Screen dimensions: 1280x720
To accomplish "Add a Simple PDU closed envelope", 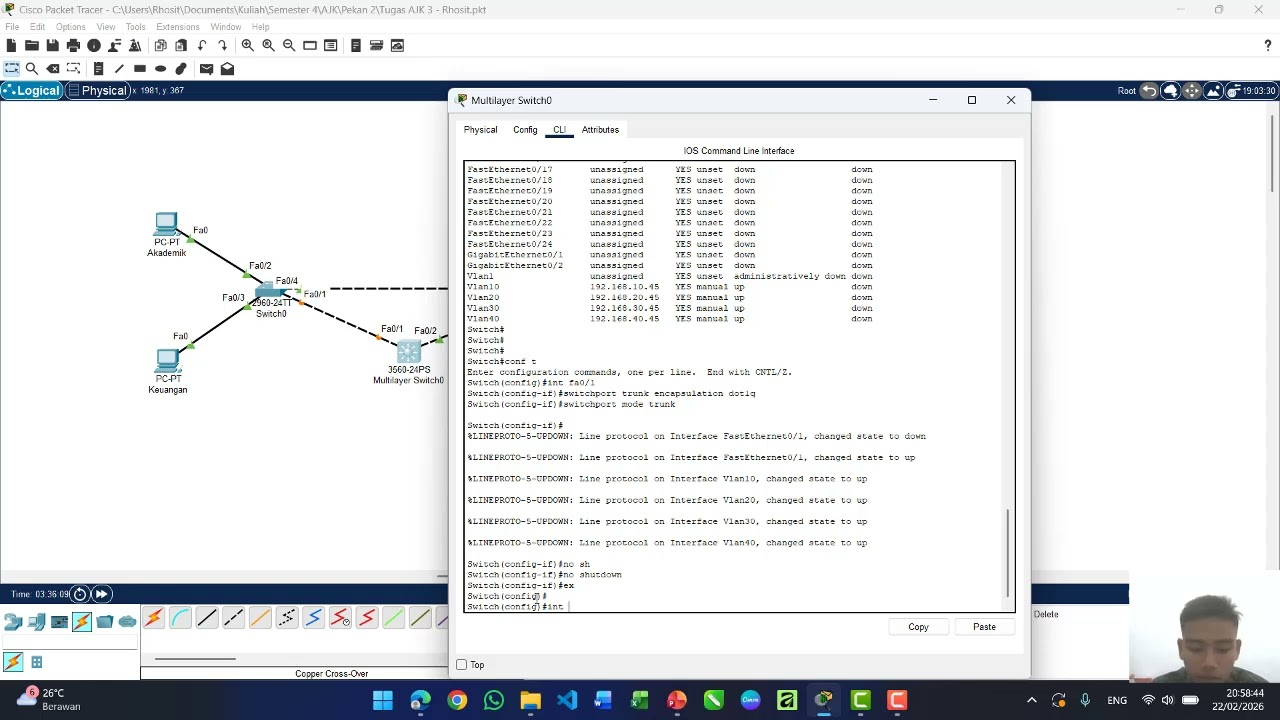I will [206, 68].
